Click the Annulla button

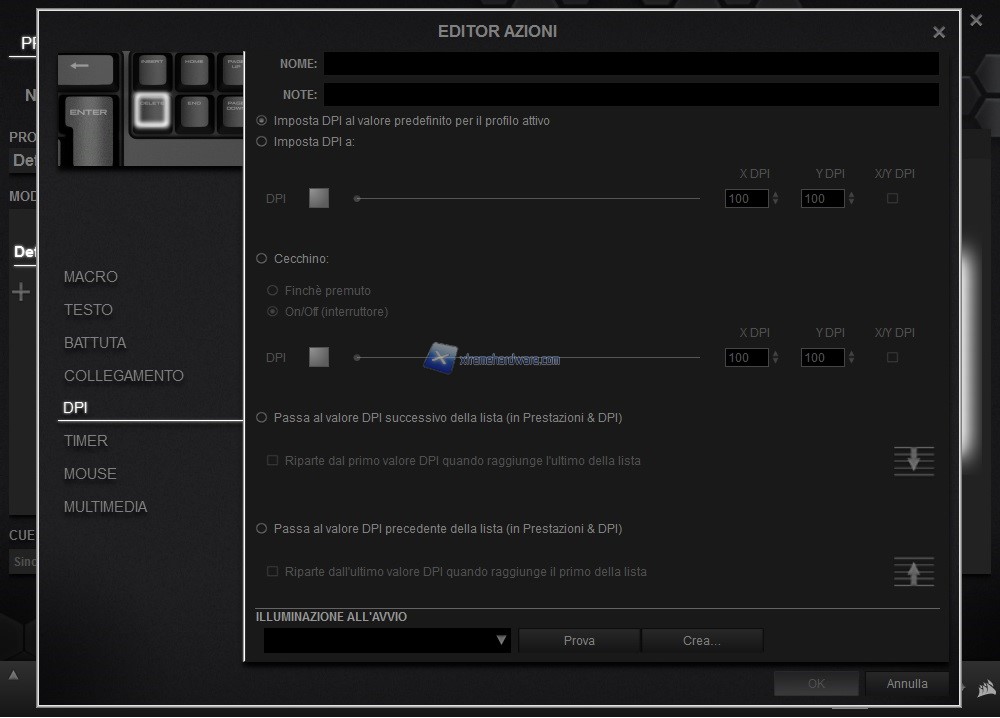pos(907,684)
